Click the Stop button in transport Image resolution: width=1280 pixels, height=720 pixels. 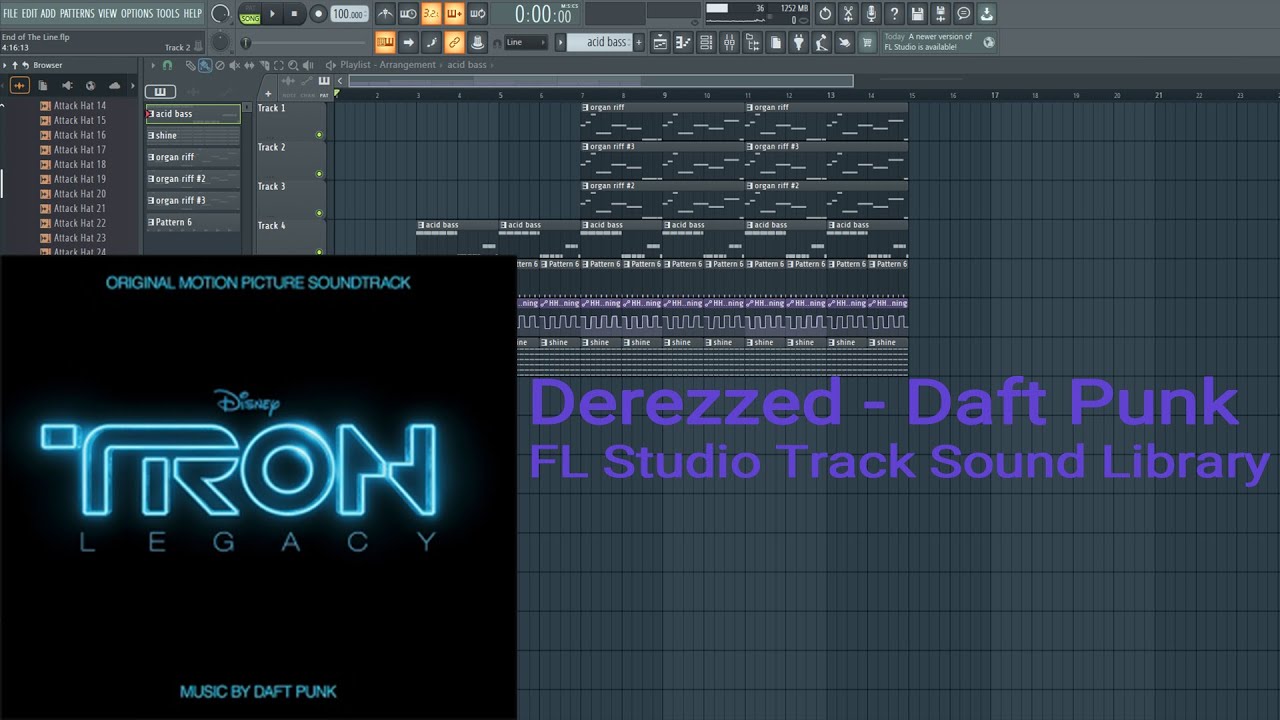pyautogui.click(x=294, y=14)
